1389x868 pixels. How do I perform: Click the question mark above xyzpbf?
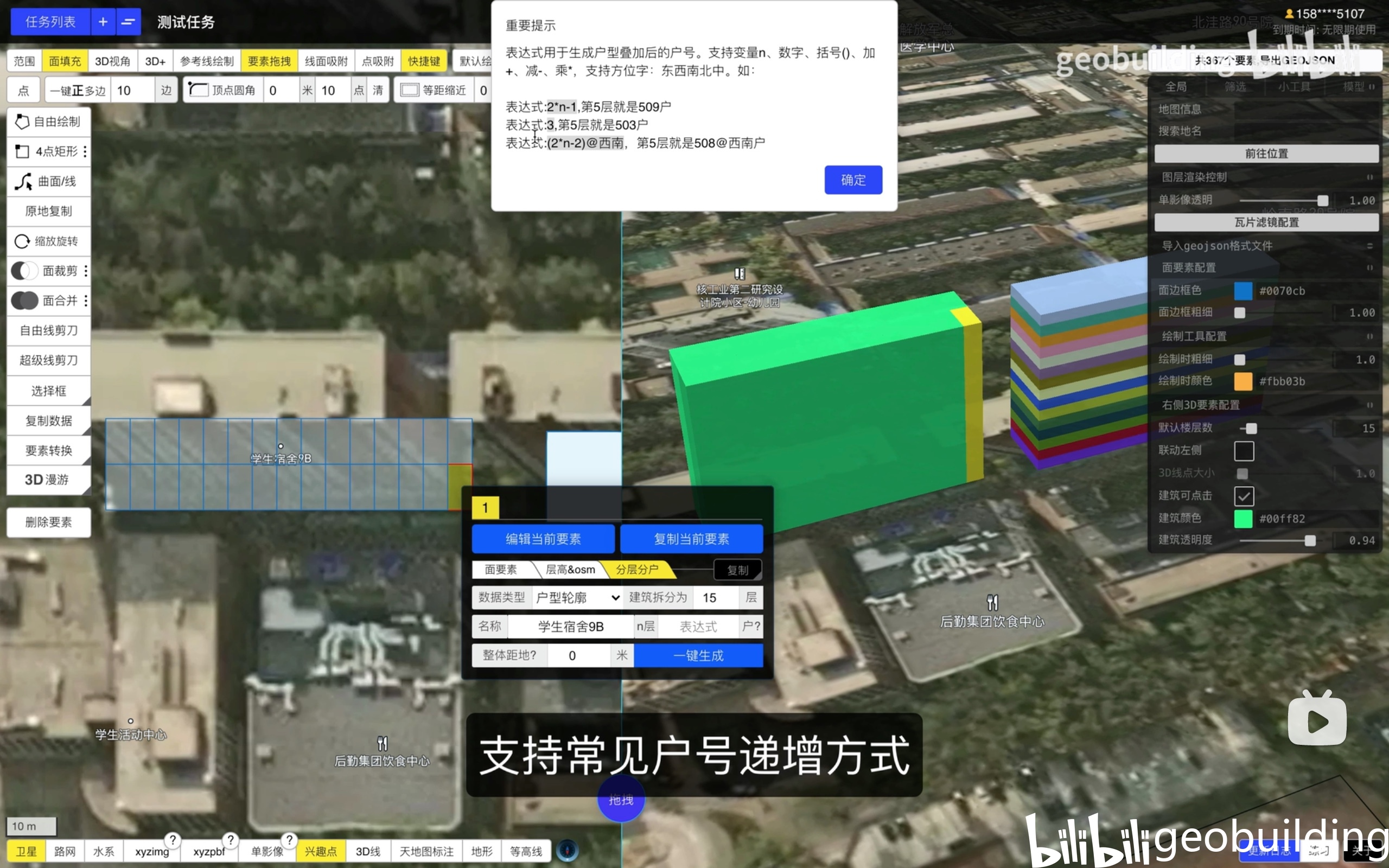coord(230,839)
